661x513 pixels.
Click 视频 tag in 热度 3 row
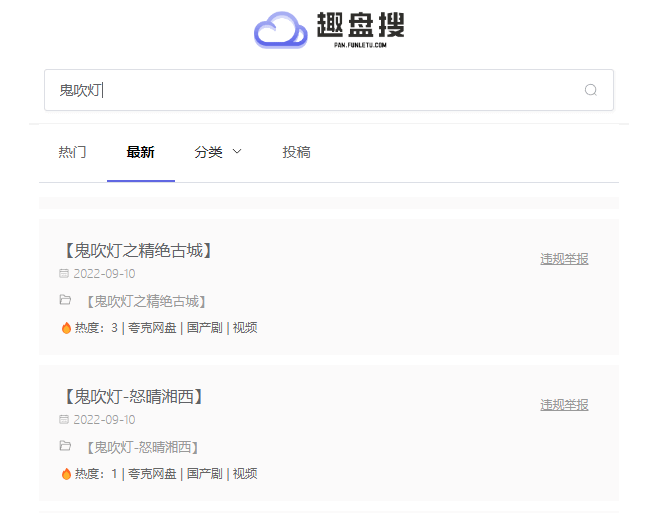click(245, 328)
